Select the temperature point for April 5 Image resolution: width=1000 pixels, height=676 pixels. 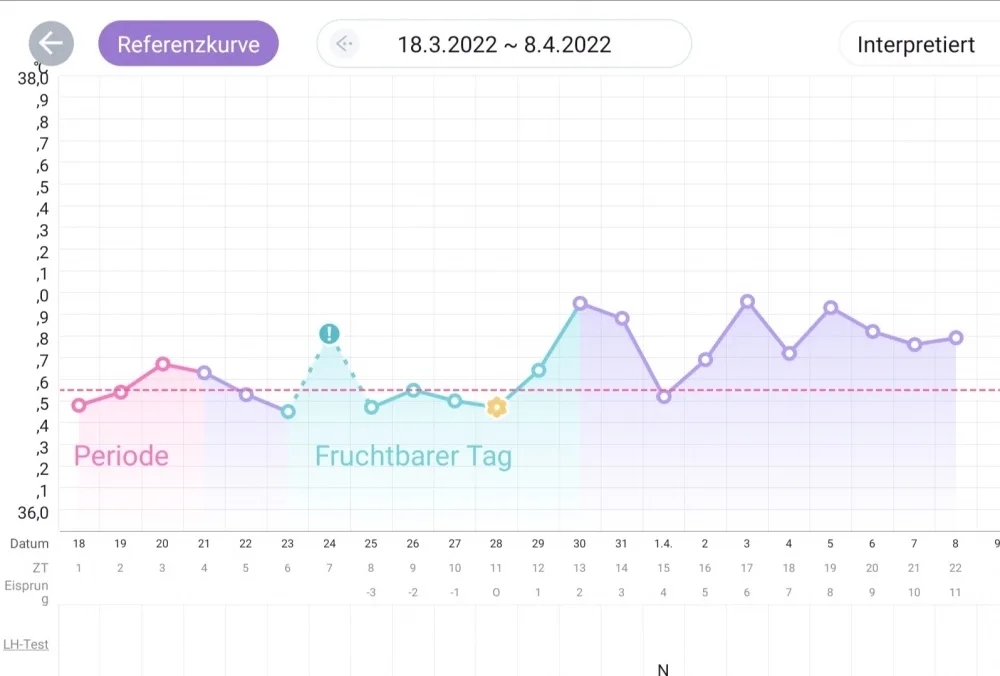(x=830, y=307)
